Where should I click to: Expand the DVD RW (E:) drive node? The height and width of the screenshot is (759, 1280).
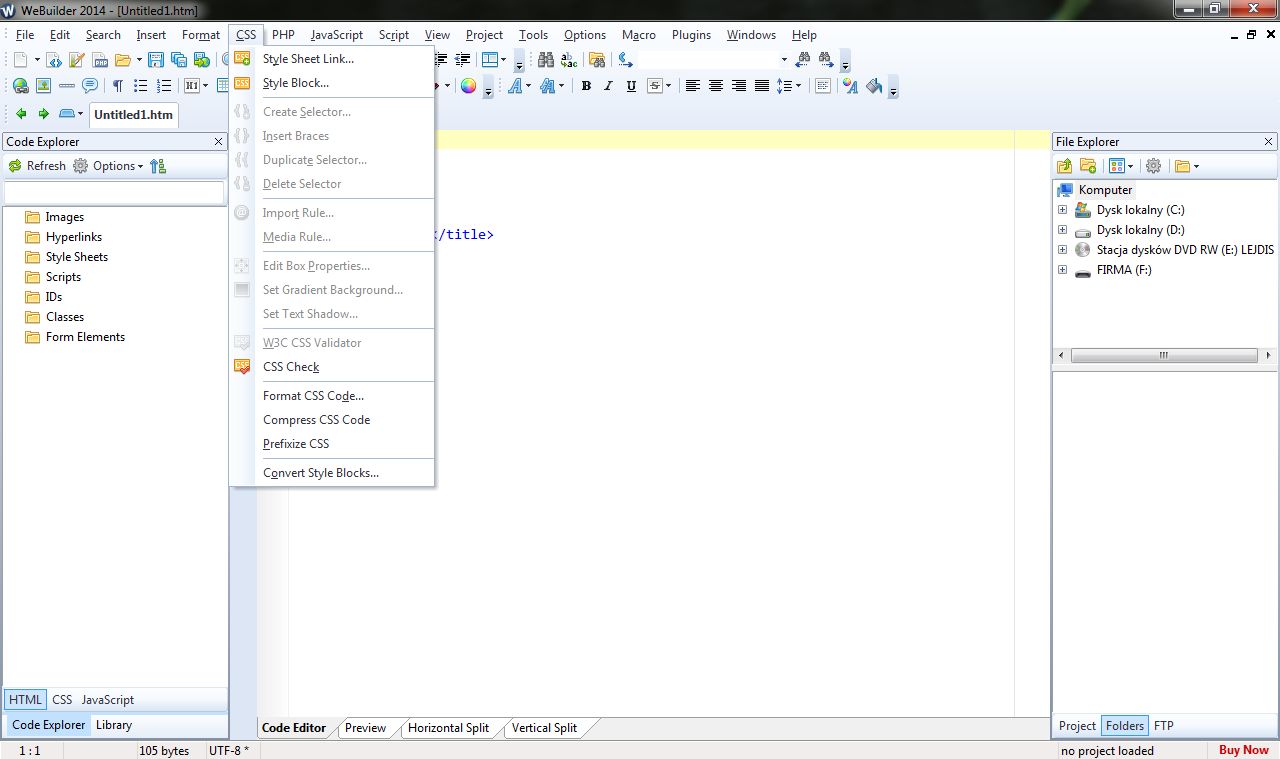coord(1062,250)
